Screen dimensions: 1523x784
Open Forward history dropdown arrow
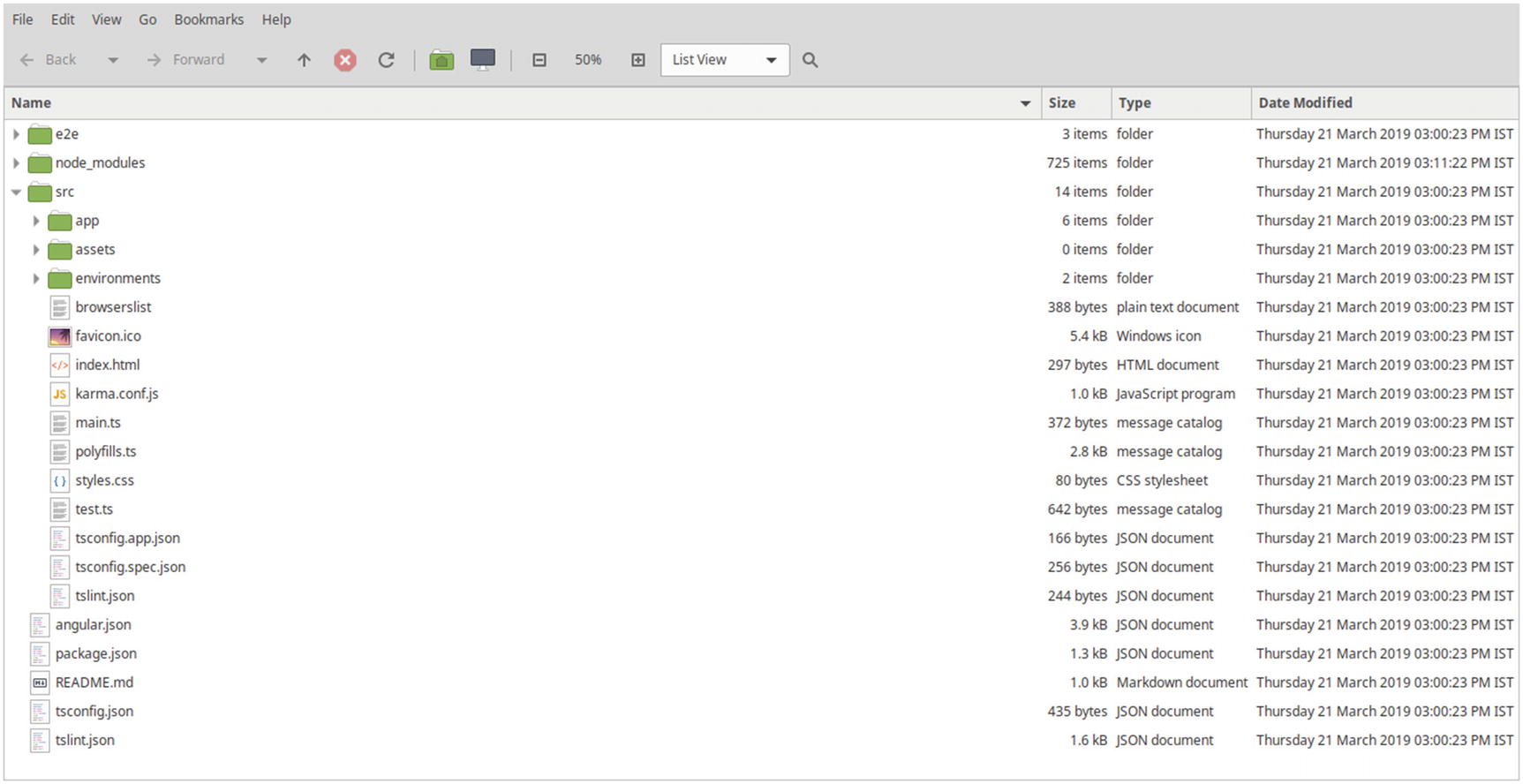tap(261, 60)
